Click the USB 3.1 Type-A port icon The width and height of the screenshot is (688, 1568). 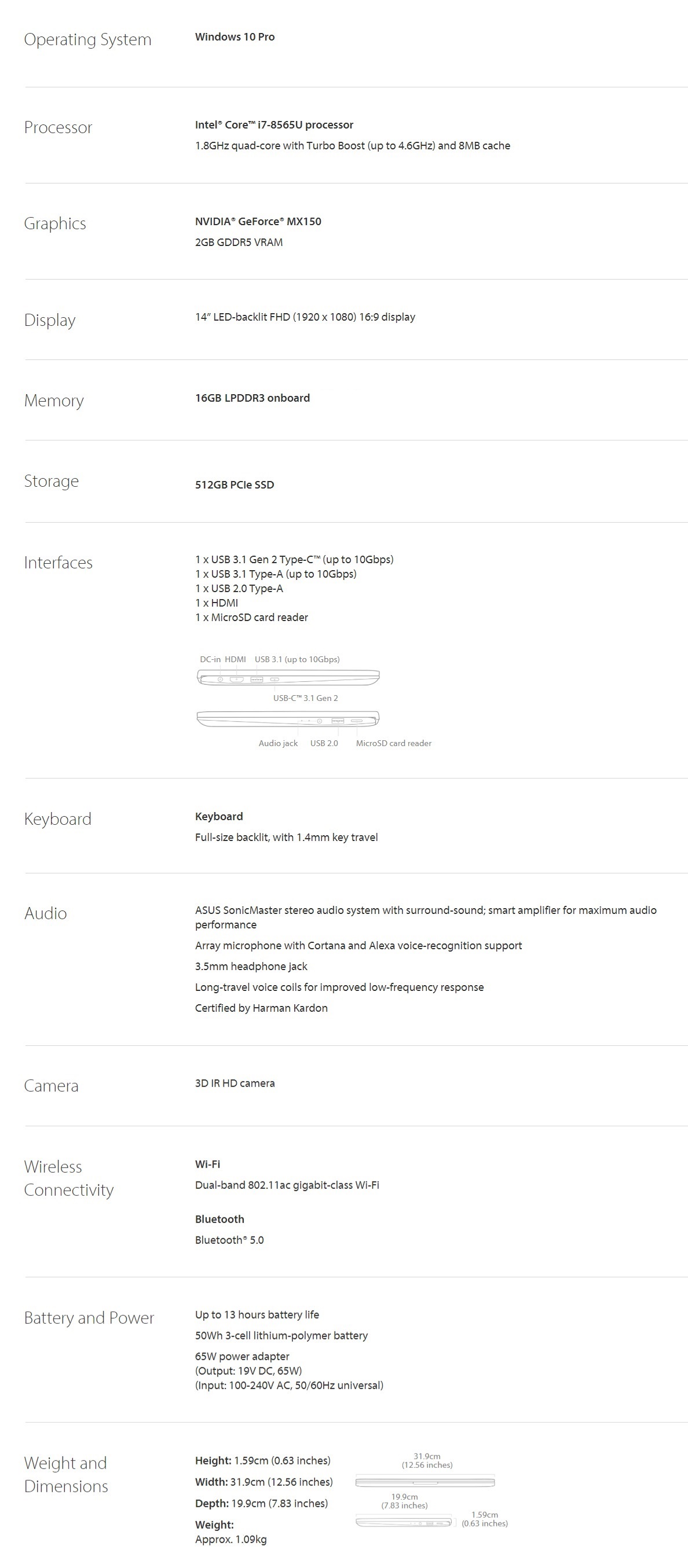tap(257, 680)
